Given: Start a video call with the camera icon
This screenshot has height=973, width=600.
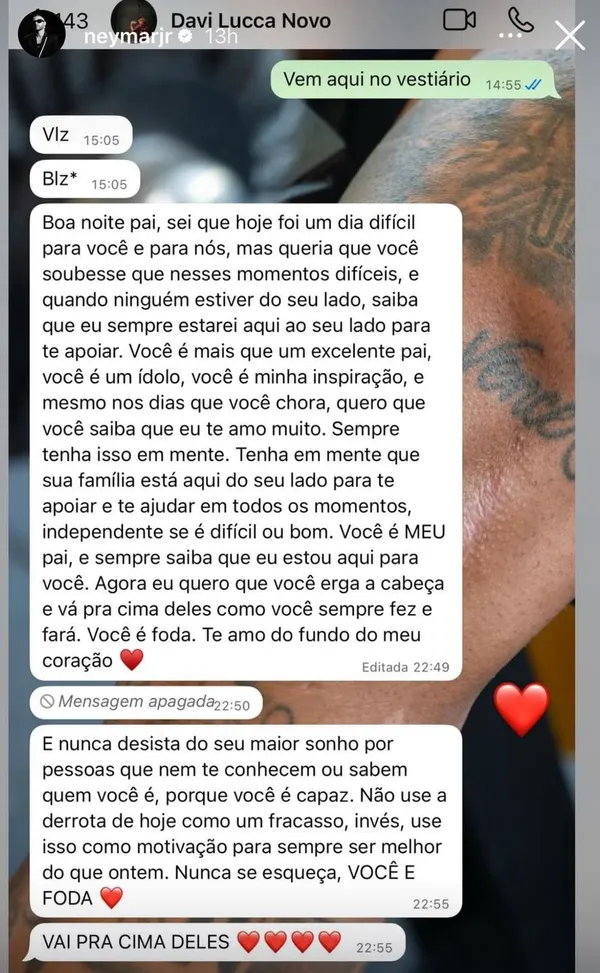Looking at the screenshot, I should click(x=460, y=20).
